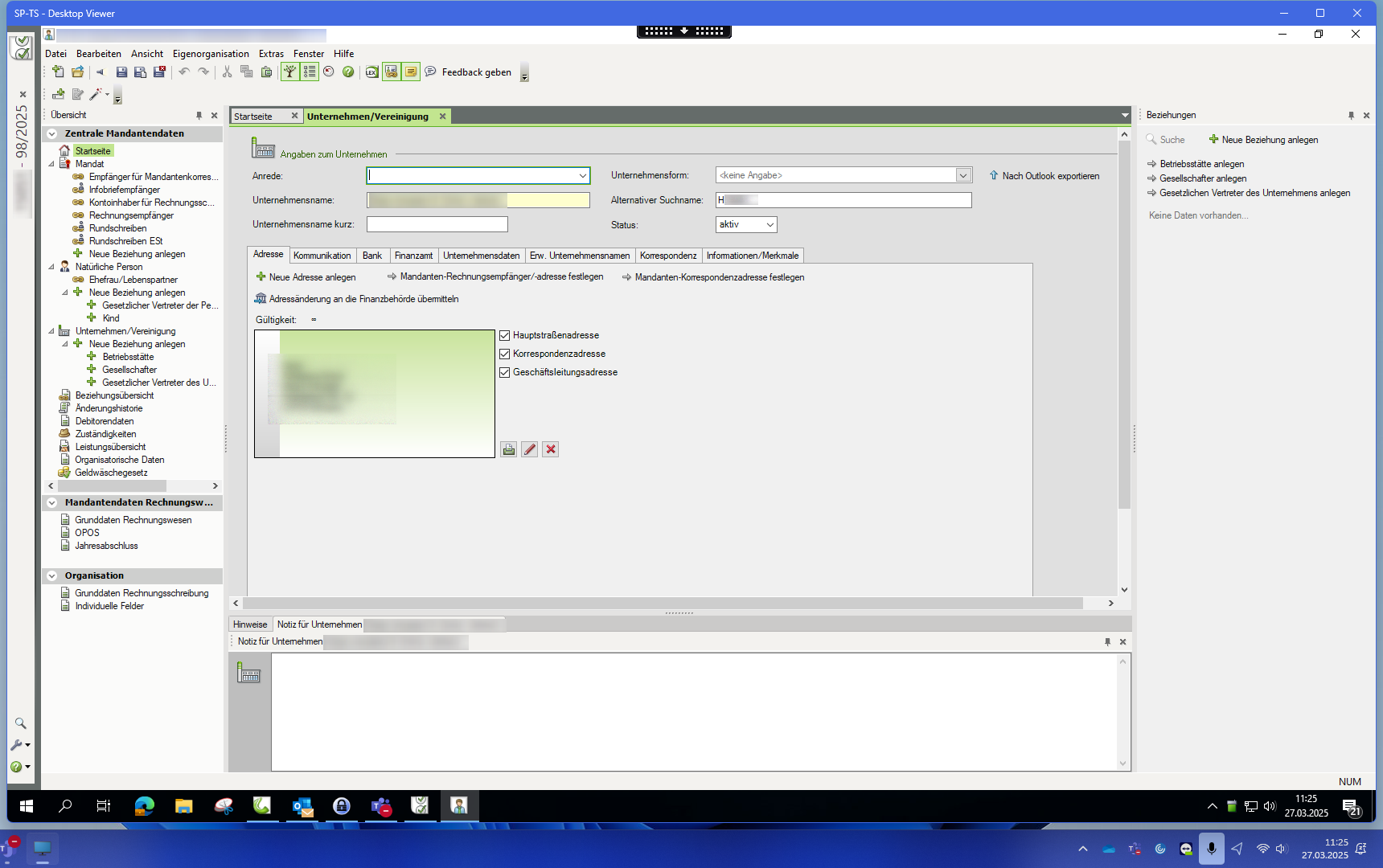Toggle the yellow notes toolbar icon
Screen dimensions: 1383x868
(411, 72)
